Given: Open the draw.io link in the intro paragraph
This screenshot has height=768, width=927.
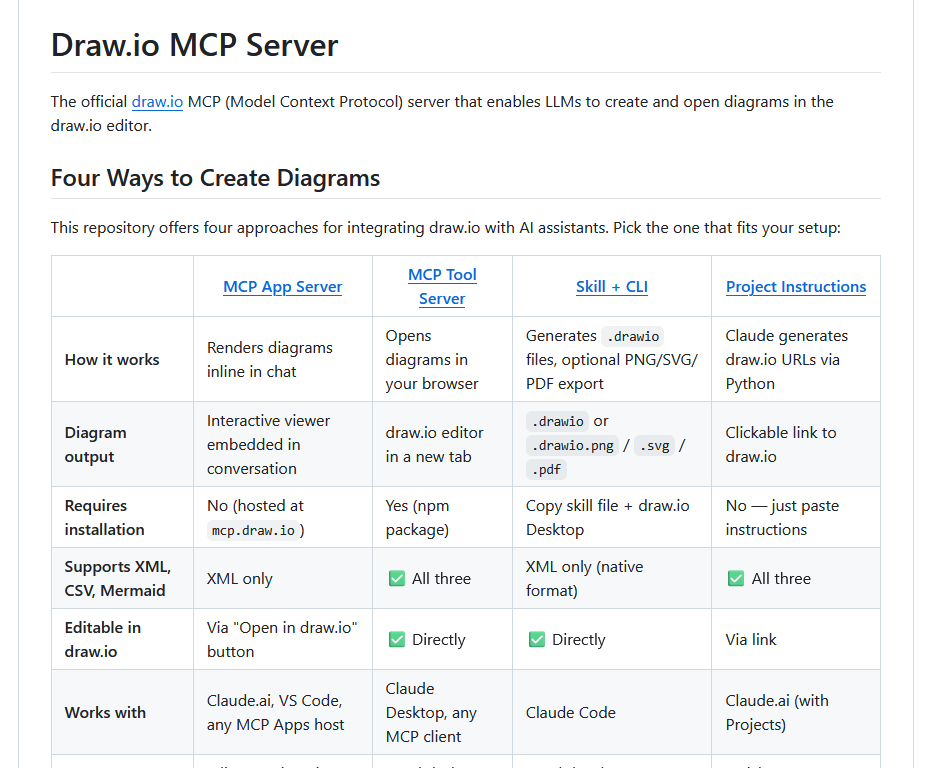Looking at the screenshot, I should click(x=157, y=102).
